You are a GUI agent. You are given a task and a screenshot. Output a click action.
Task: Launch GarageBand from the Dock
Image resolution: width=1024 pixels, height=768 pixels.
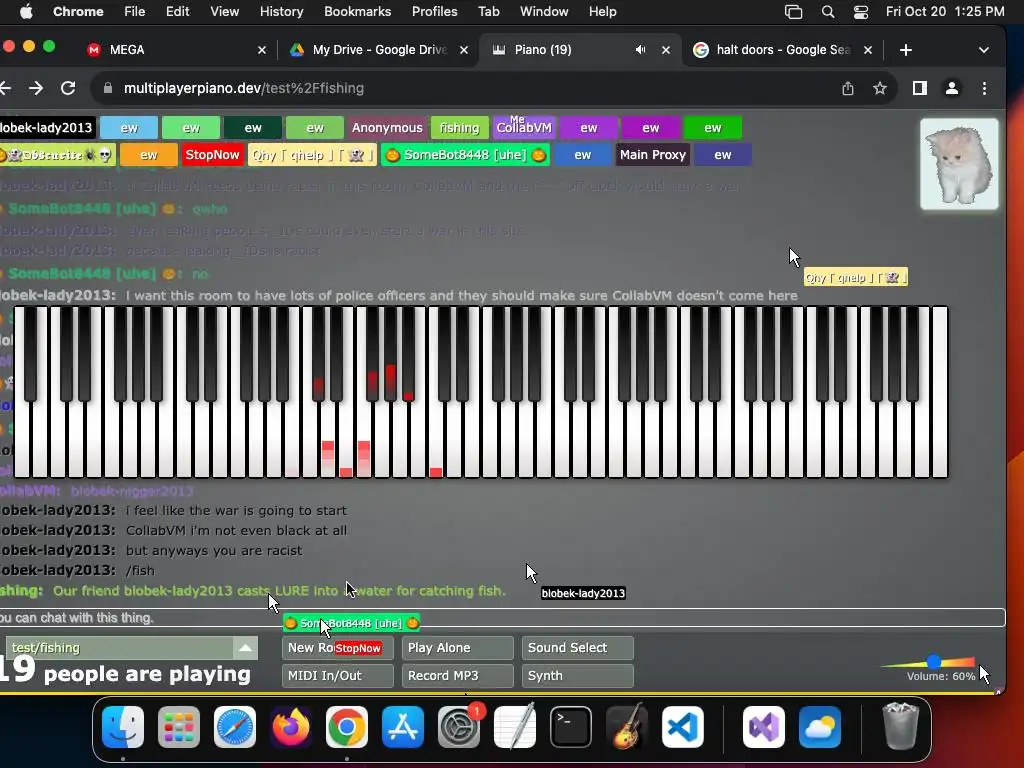(627, 726)
